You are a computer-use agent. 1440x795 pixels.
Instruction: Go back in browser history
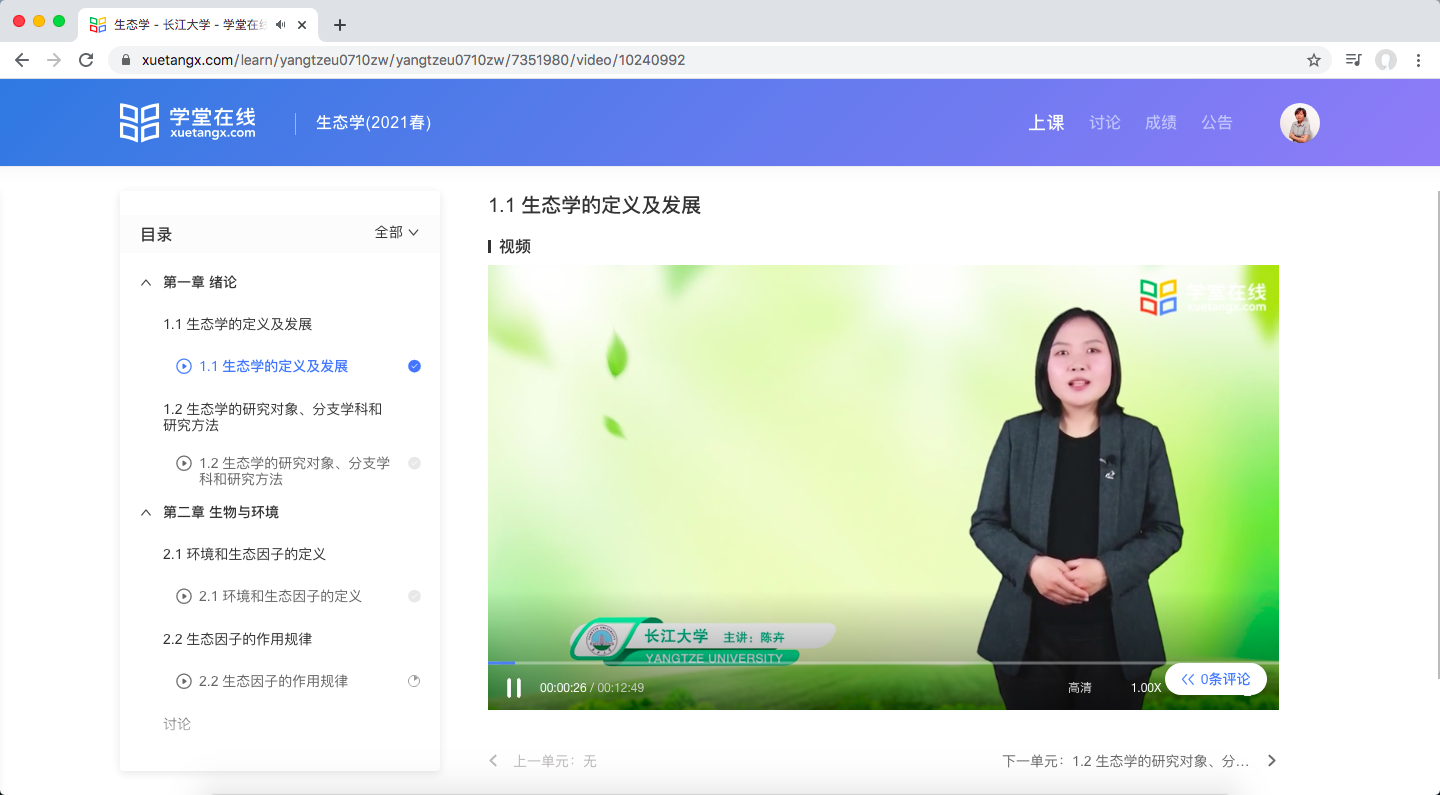22,60
